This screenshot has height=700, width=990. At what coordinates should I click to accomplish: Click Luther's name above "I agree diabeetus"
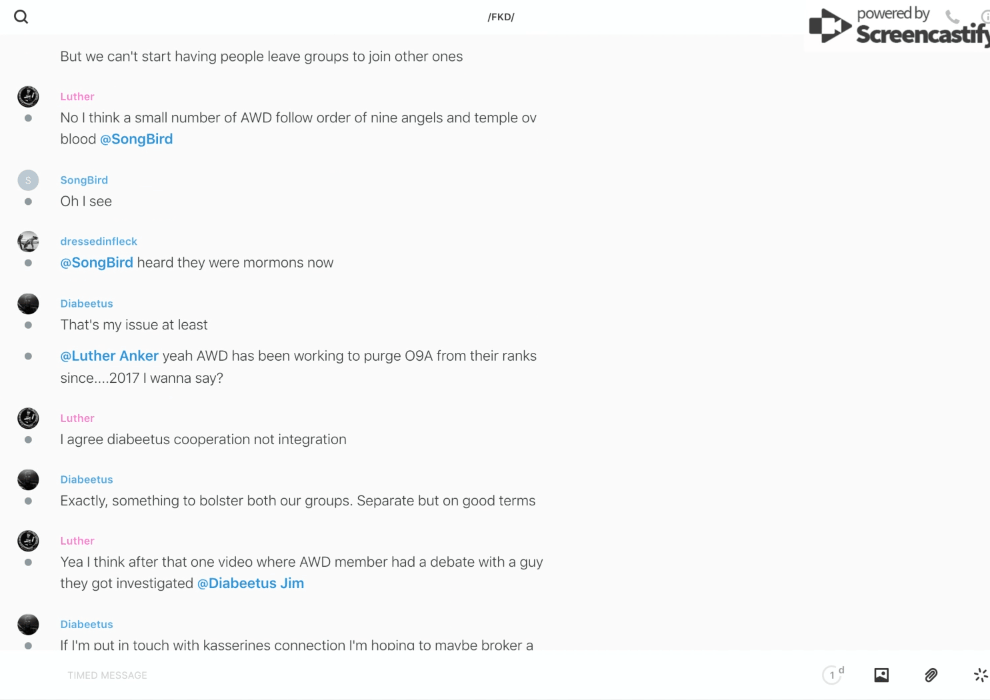77,418
